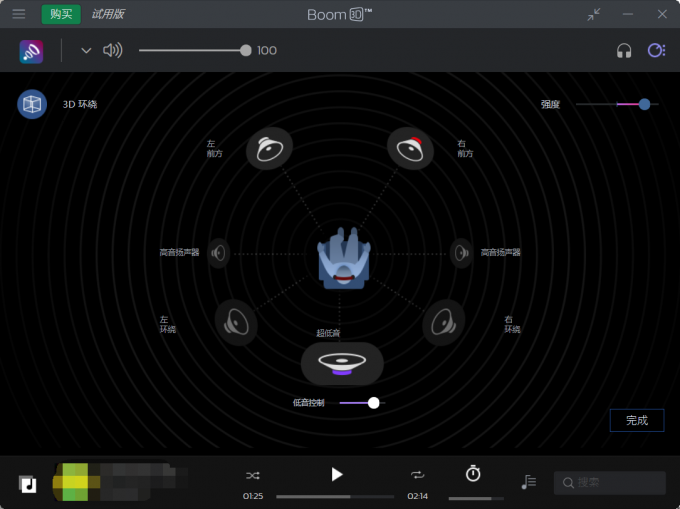
Task: Open the playlist music note icon
Action: point(529,482)
